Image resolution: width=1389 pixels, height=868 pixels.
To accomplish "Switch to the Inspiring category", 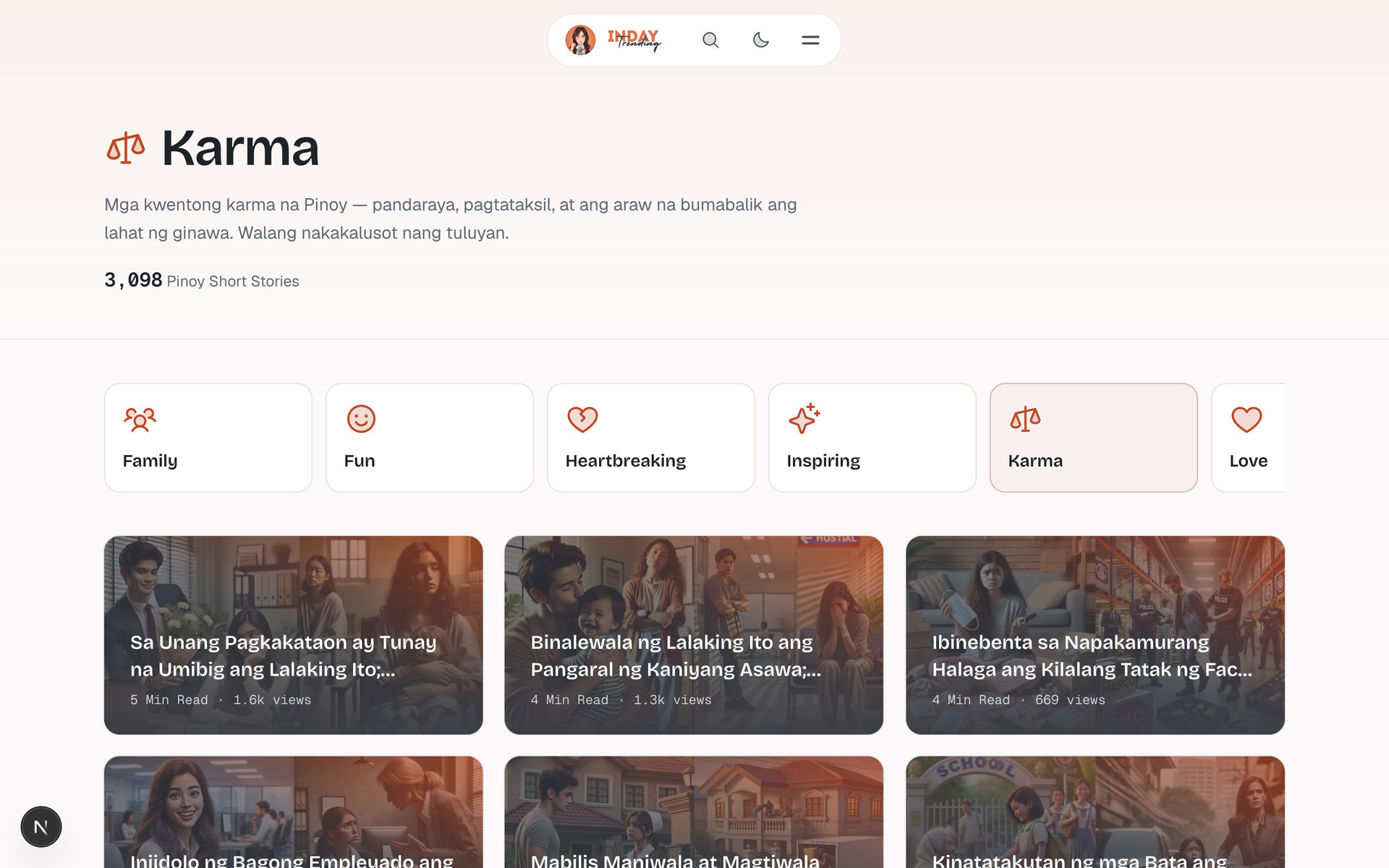I will click(872, 438).
